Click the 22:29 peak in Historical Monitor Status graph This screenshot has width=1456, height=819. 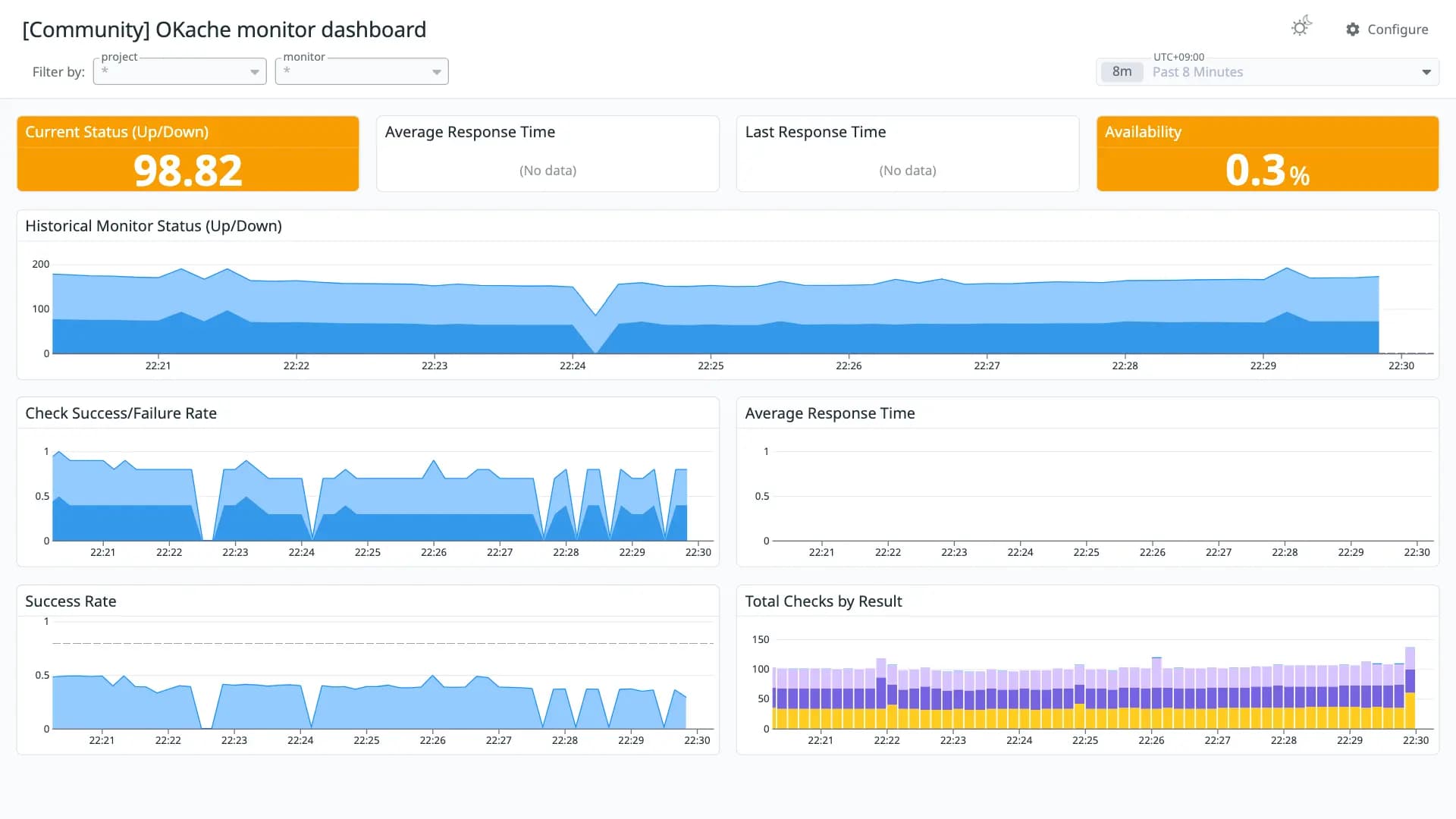pyautogui.click(x=1286, y=268)
